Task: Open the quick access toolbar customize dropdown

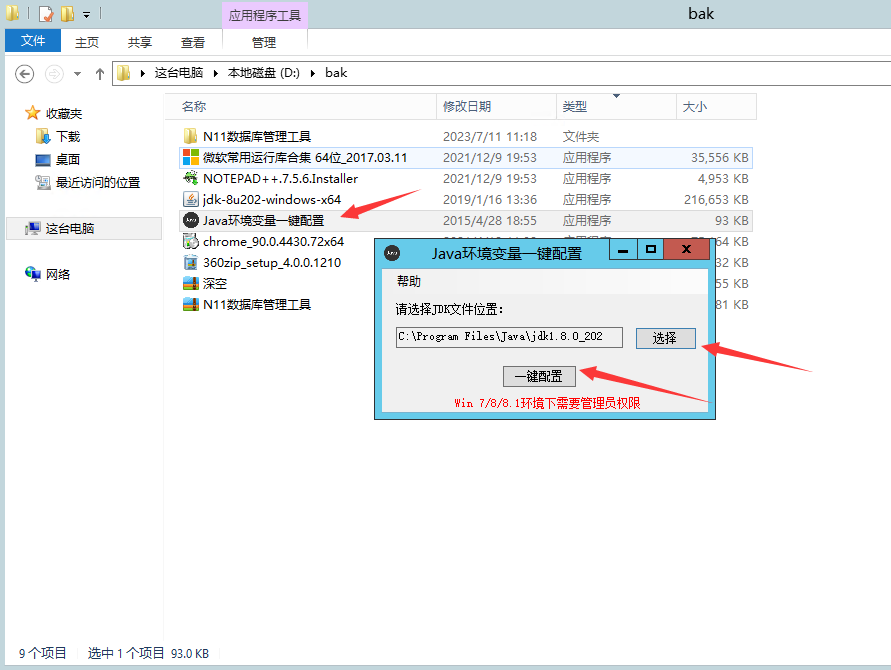Action: (x=86, y=13)
